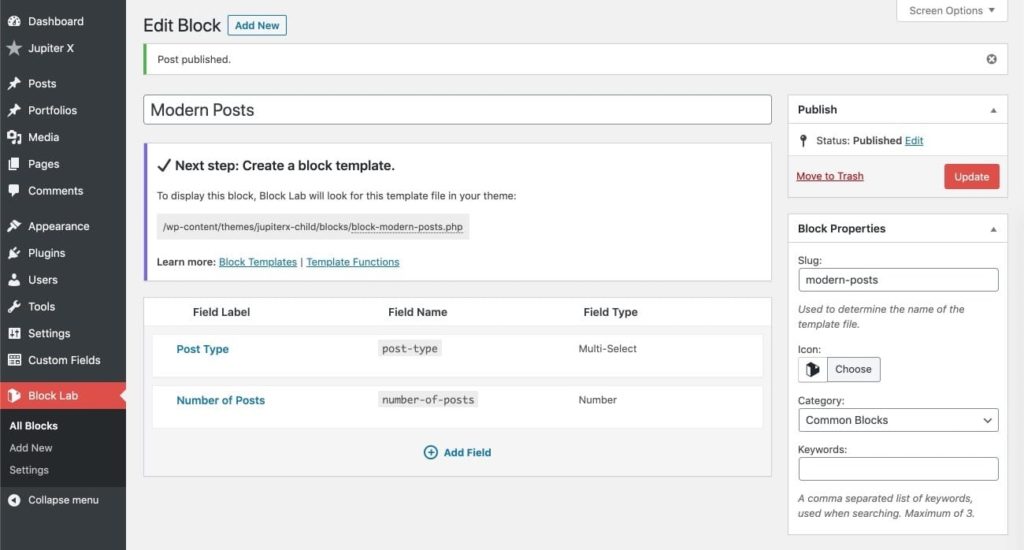Image resolution: width=1024 pixels, height=550 pixels.
Task: Click the Block Lab logo icon
Action: (14, 395)
